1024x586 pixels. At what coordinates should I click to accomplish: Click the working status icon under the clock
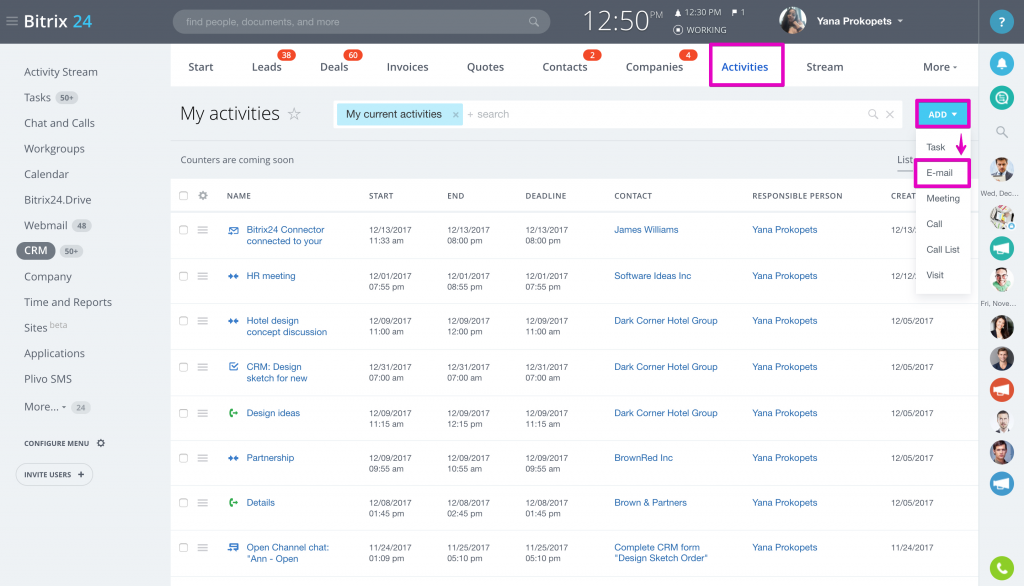click(x=678, y=30)
